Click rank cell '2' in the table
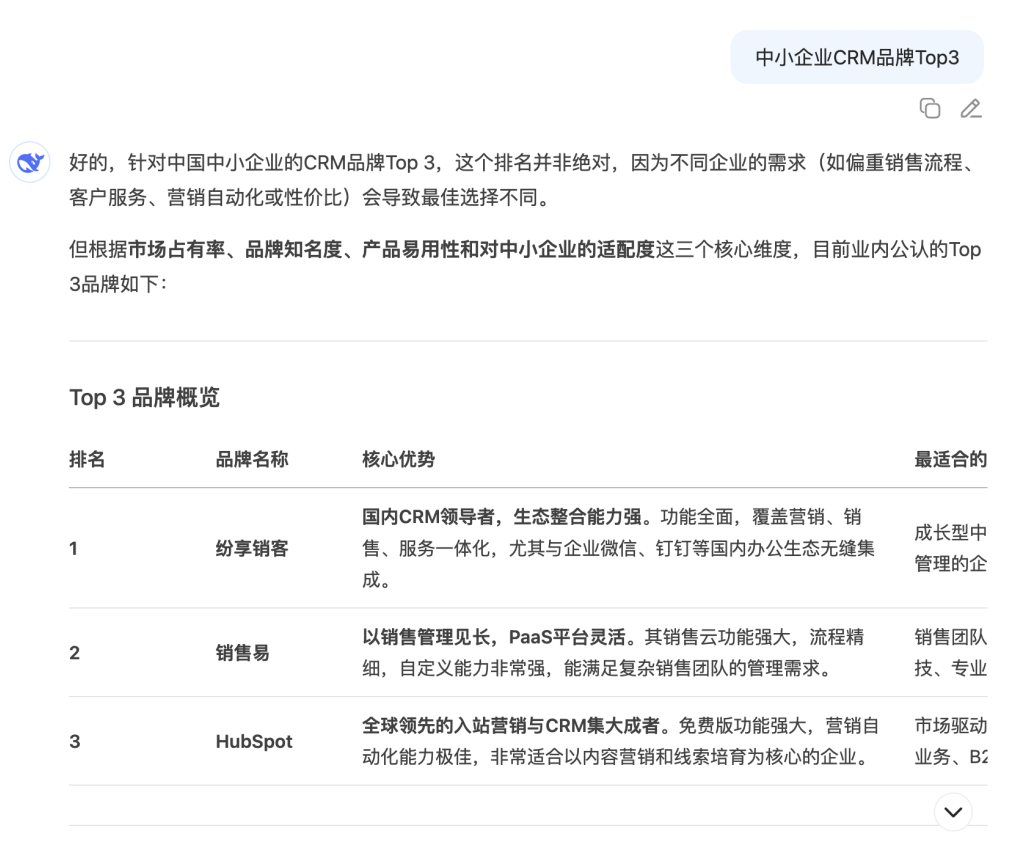1027x844 pixels. pos(75,652)
